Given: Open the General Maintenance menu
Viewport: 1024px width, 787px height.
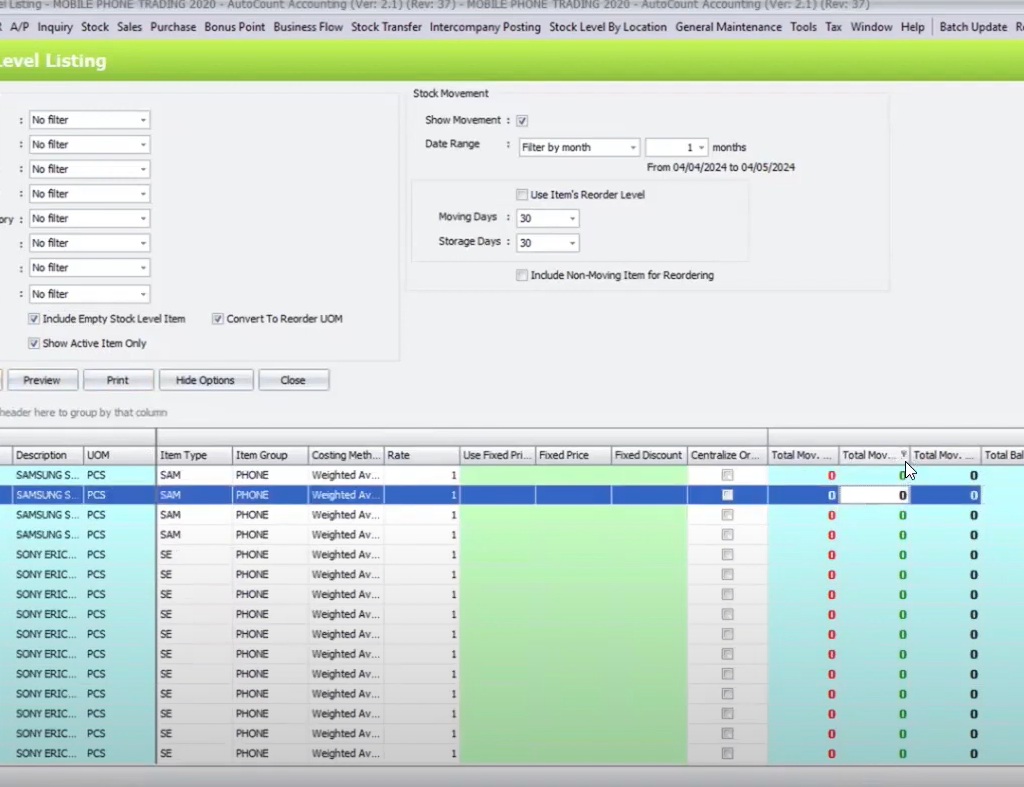Looking at the screenshot, I should (728, 27).
